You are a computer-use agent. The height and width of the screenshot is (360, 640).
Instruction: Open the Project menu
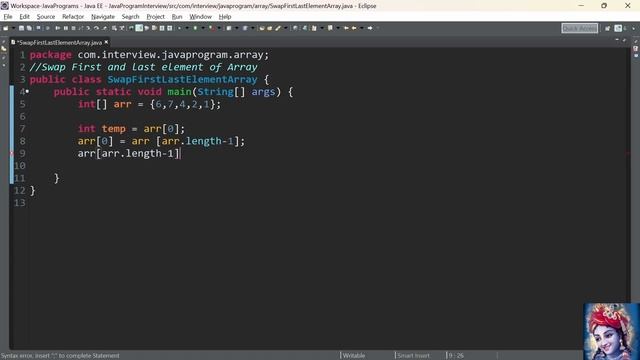pos(156,17)
